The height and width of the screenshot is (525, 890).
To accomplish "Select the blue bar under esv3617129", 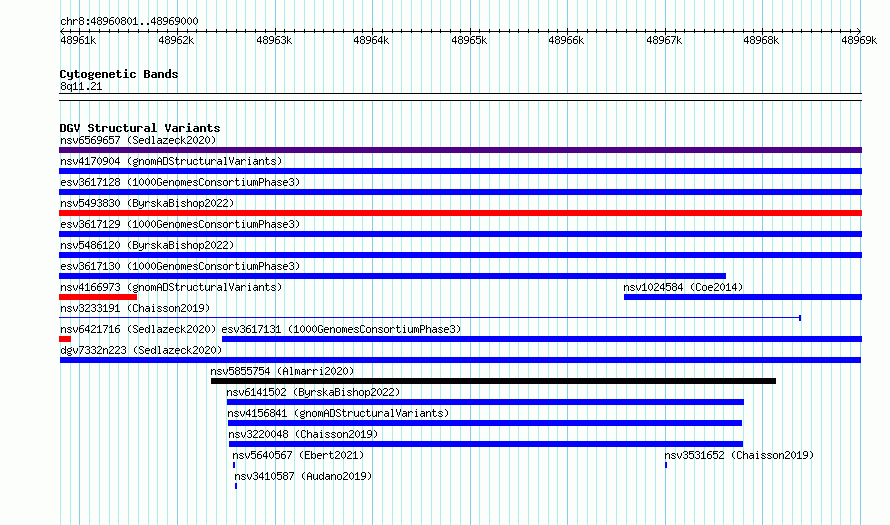I will coord(460,234).
